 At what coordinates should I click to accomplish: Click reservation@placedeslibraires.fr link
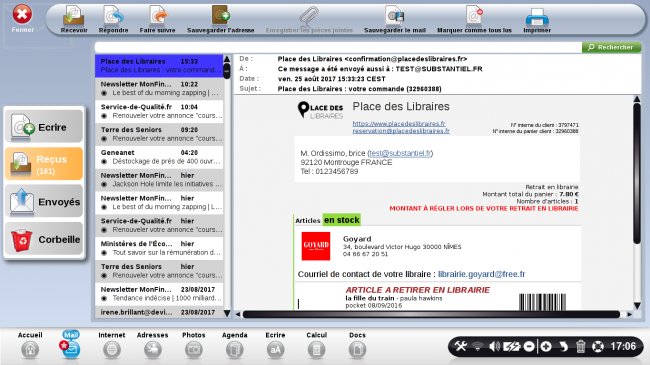point(401,131)
